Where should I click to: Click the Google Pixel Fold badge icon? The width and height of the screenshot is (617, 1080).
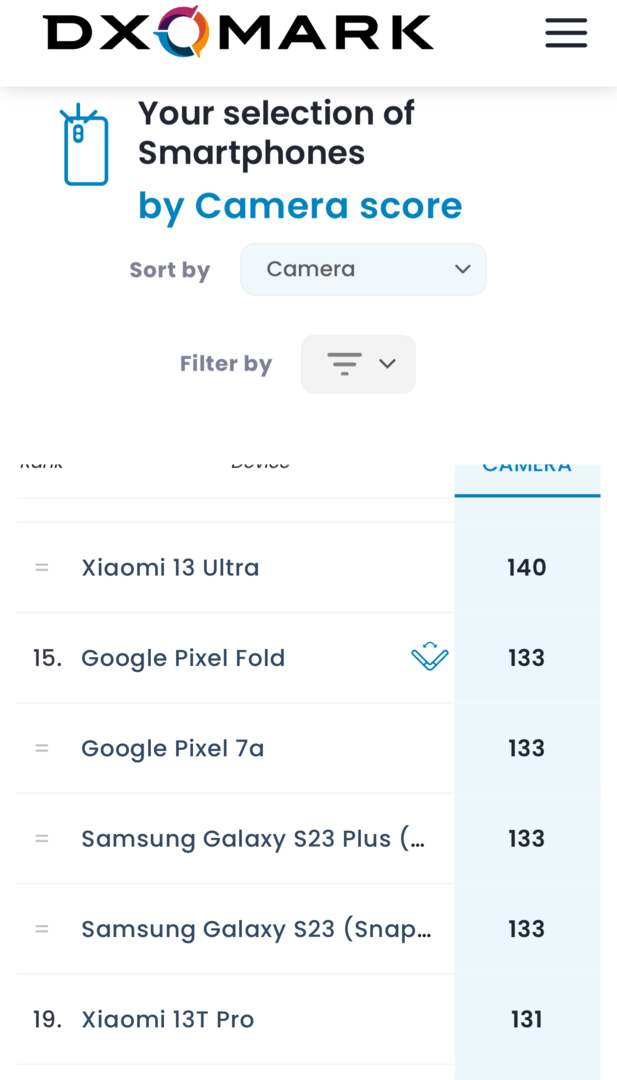430,657
